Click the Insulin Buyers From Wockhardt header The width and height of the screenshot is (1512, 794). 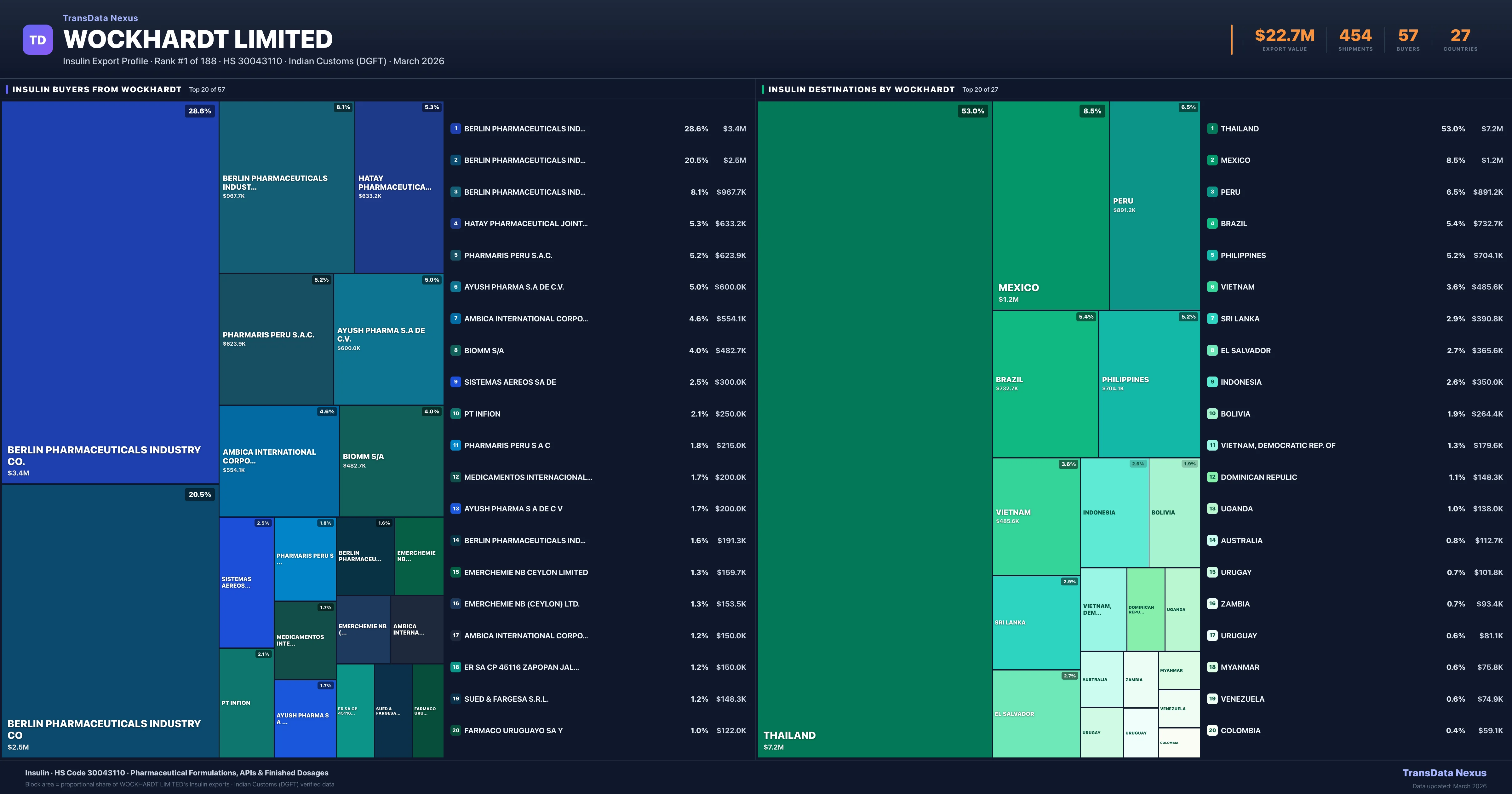click(x=97, y=89)
